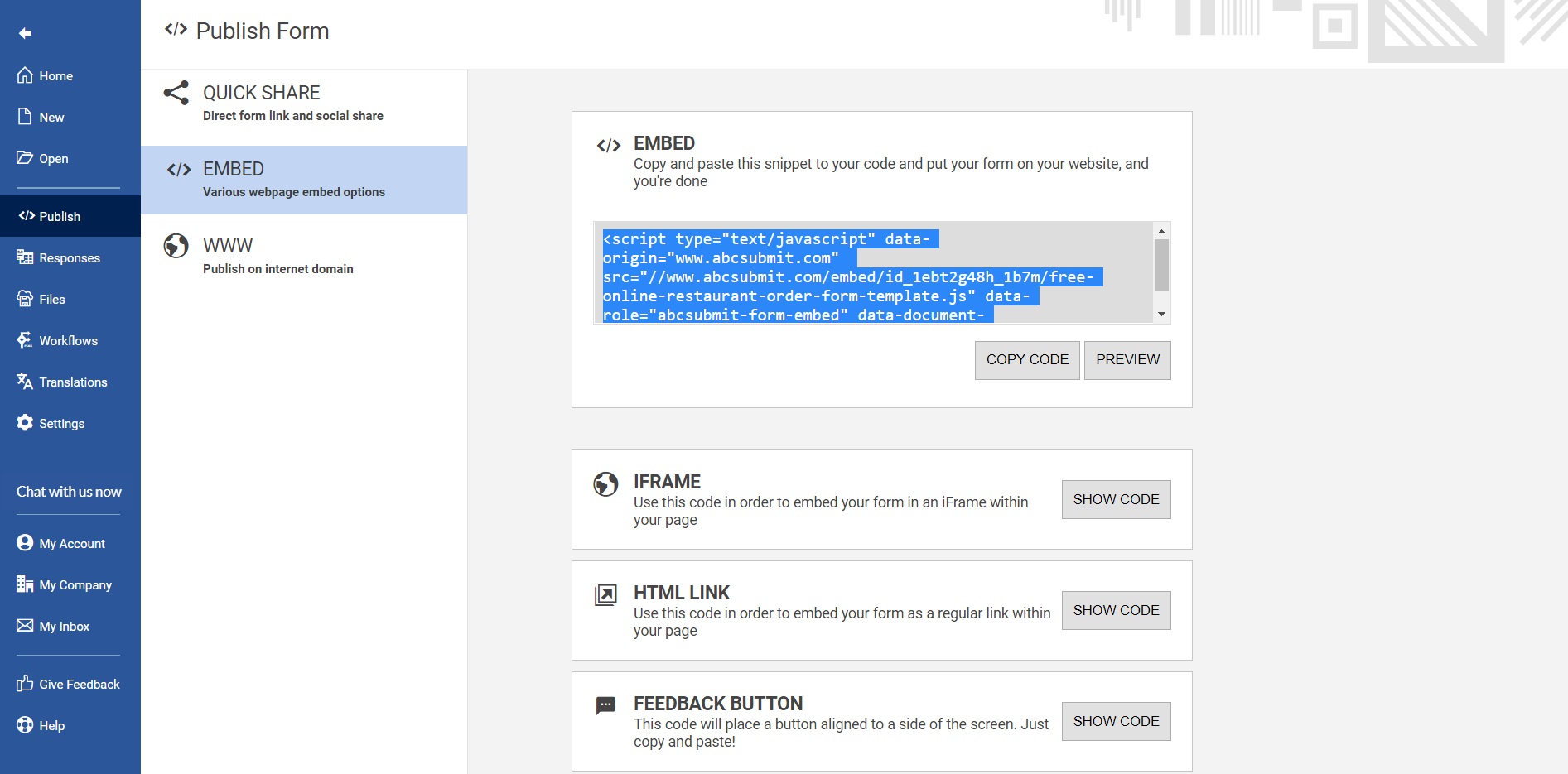Select the QUICK SHARE publish option

304,103
